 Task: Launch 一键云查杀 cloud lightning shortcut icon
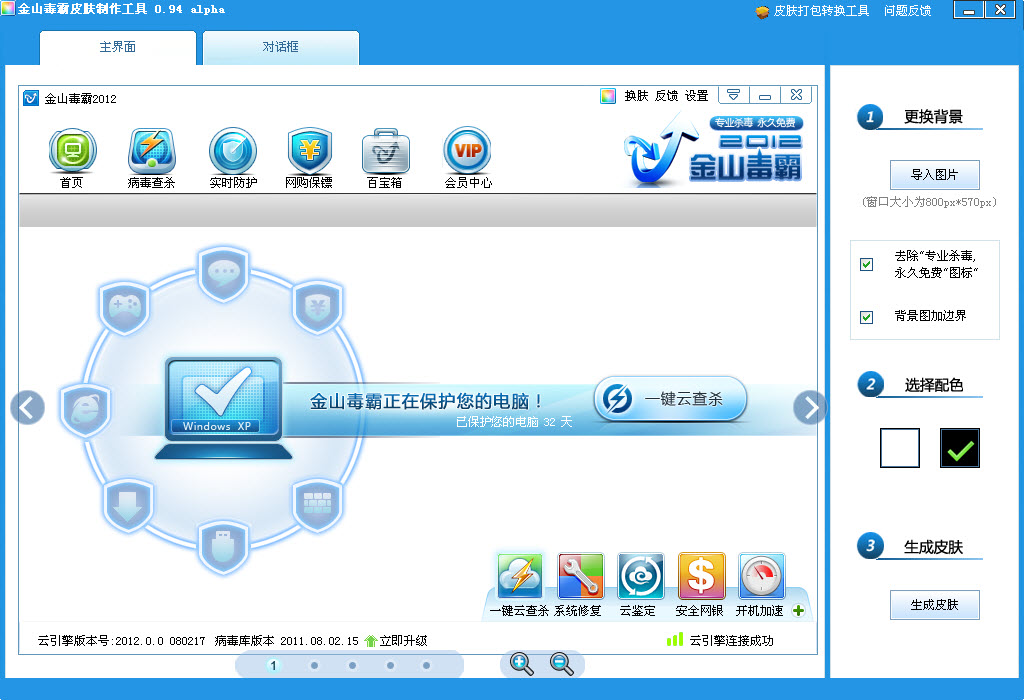[520, 576]
